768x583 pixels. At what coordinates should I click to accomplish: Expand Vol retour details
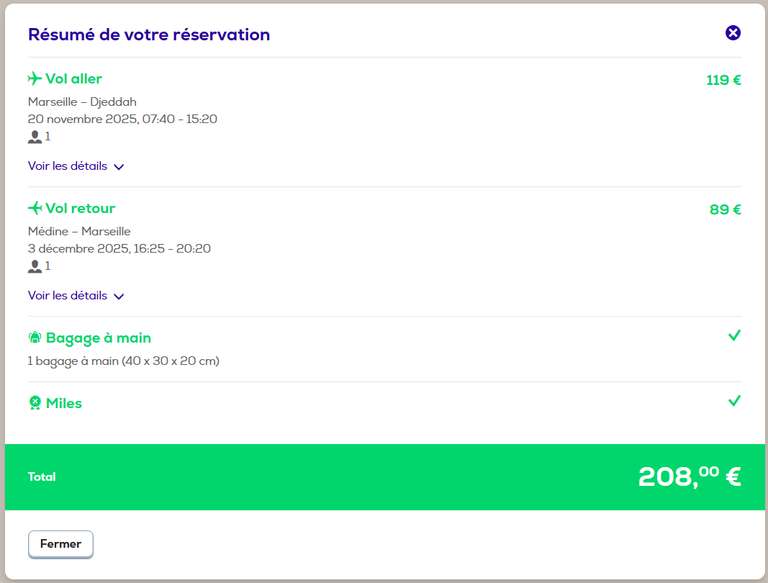click(67, 296)
